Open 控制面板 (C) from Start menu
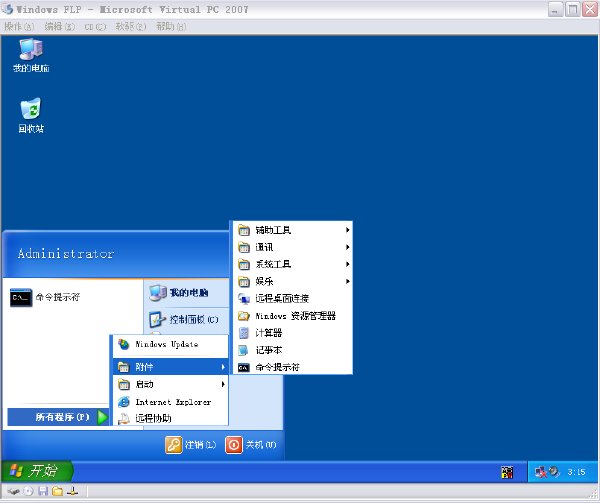 (184, 319)
